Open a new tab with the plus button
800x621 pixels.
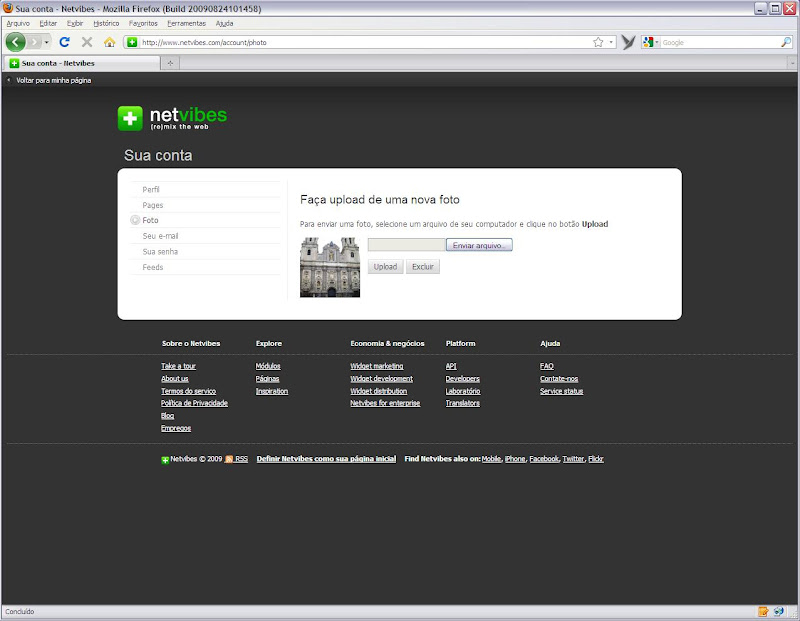(170, 63)
